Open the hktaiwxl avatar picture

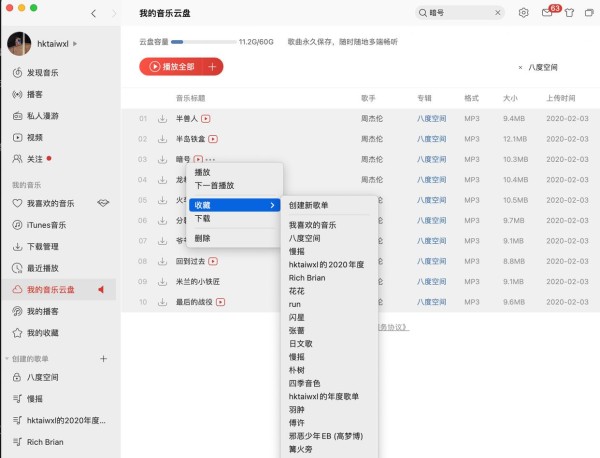click(x=19, y=44)
